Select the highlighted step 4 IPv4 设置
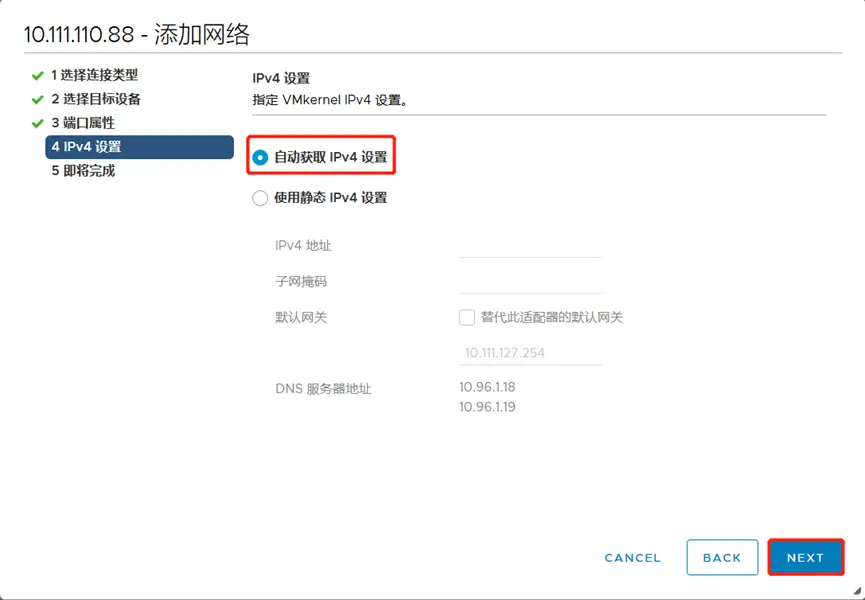Image resolution: width=865 pixels, height=600 pixels. click(x=140, y=147)
